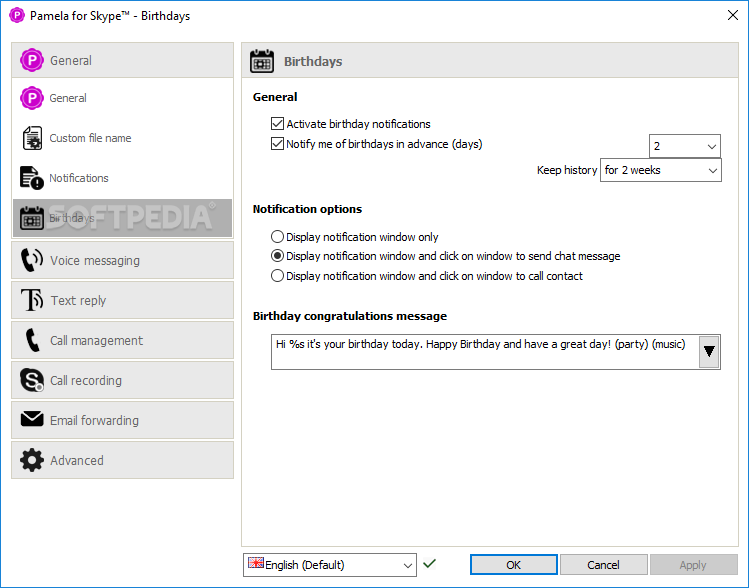Open Custom file name settings
Screen dimensions: 749x588
pos(122,138)
